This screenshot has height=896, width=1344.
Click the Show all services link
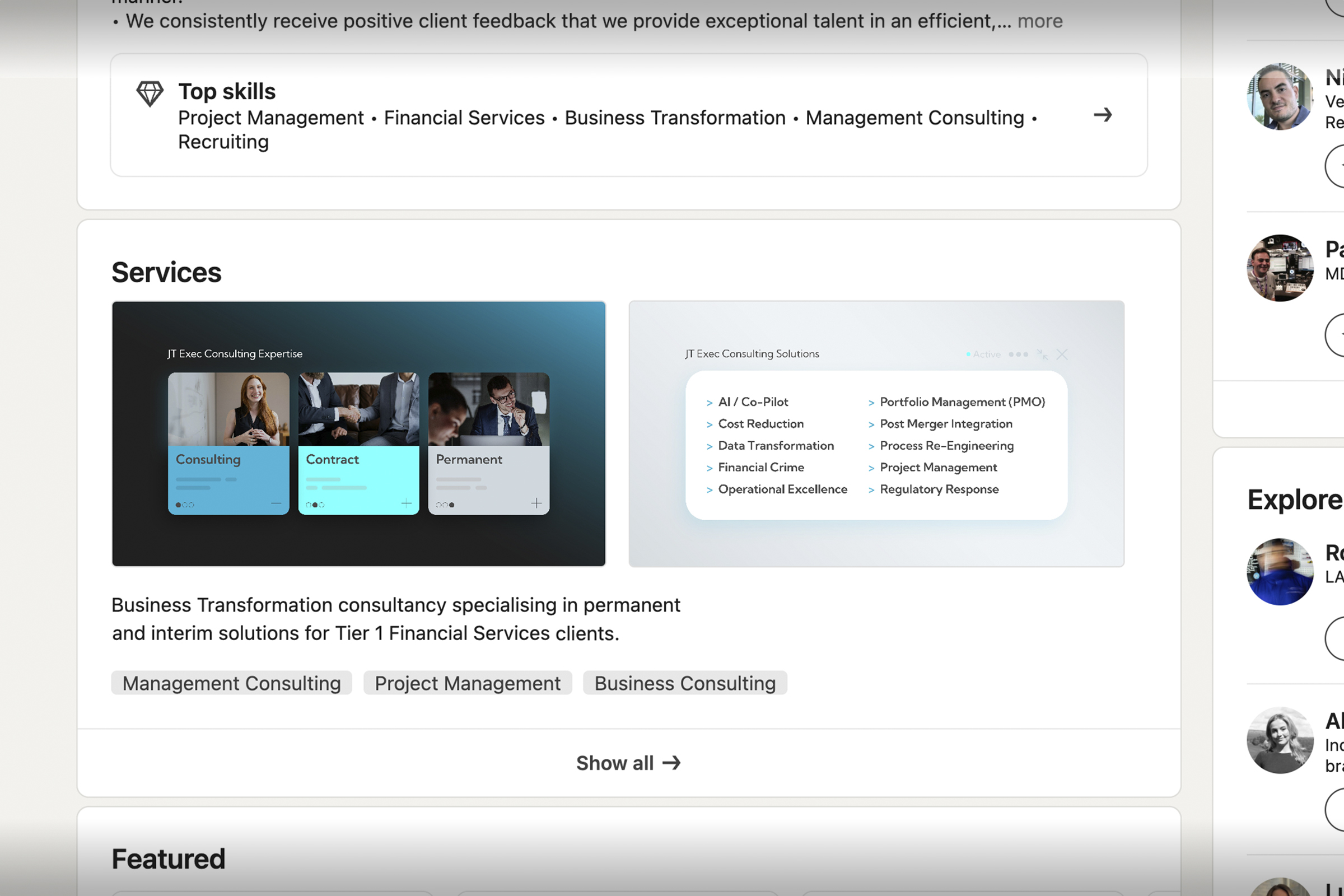point(628,763)
